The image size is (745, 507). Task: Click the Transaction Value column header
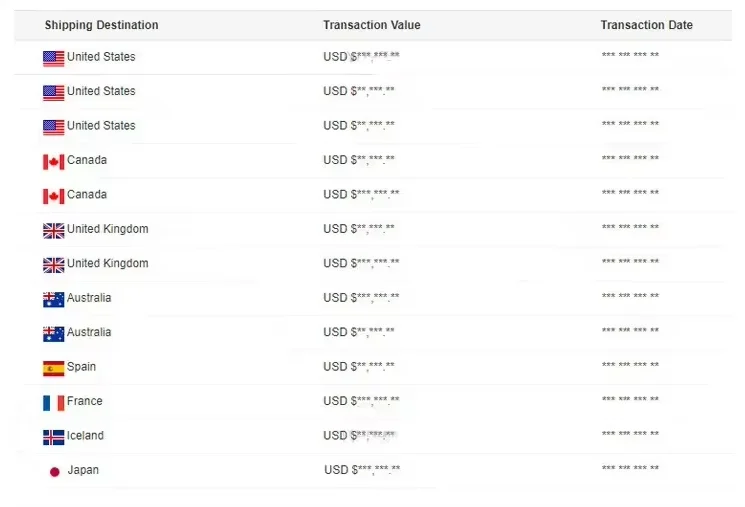click(x=371, y=25)
